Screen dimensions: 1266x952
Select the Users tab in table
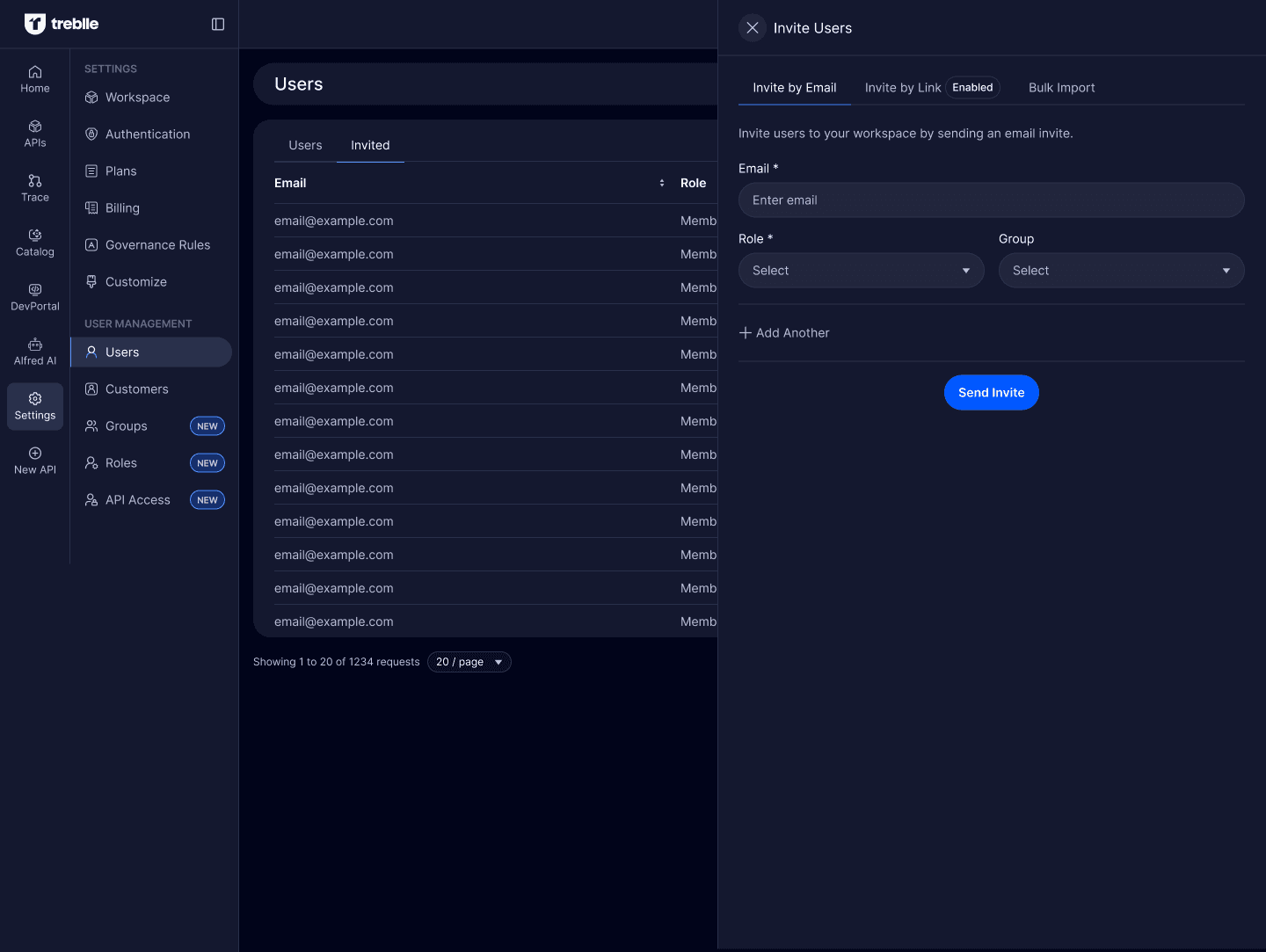[x=305, y=146]
